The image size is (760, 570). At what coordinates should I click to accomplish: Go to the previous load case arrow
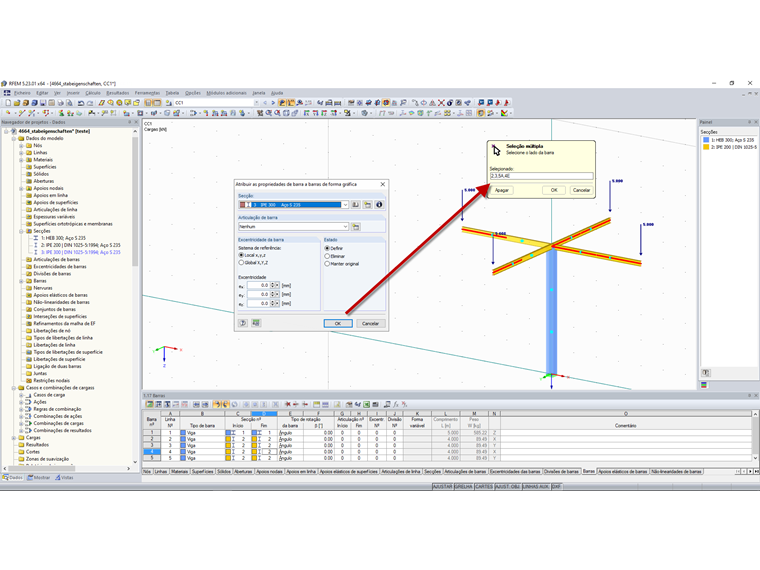click(x=265, y=103)
